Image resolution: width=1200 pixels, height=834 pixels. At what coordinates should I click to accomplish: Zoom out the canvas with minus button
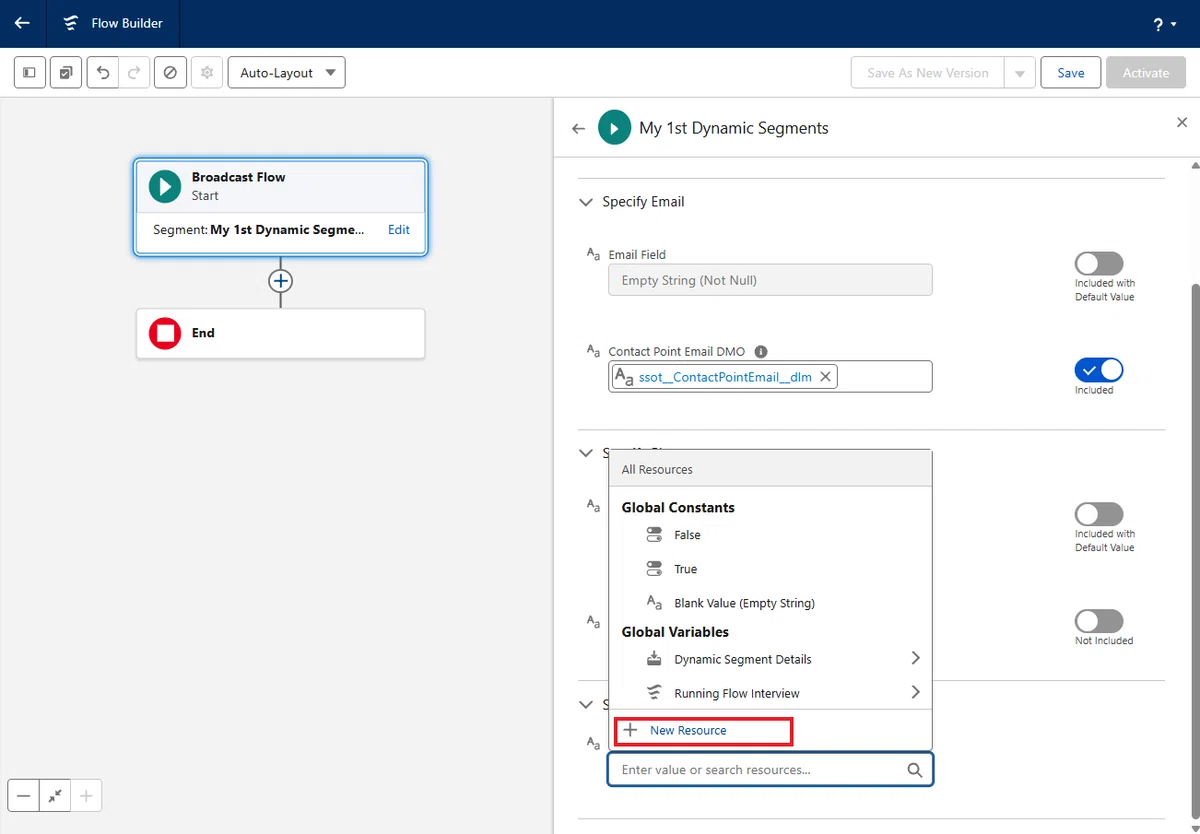pos(24,796)
